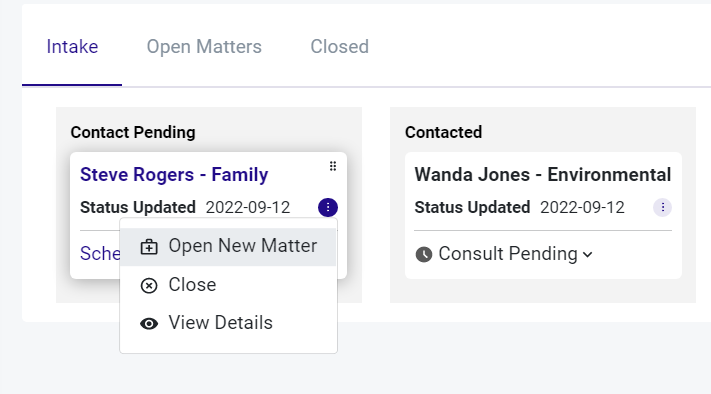
Task: Click the Wanda Jones - Environmental card title
Action: tap(543, 175)
